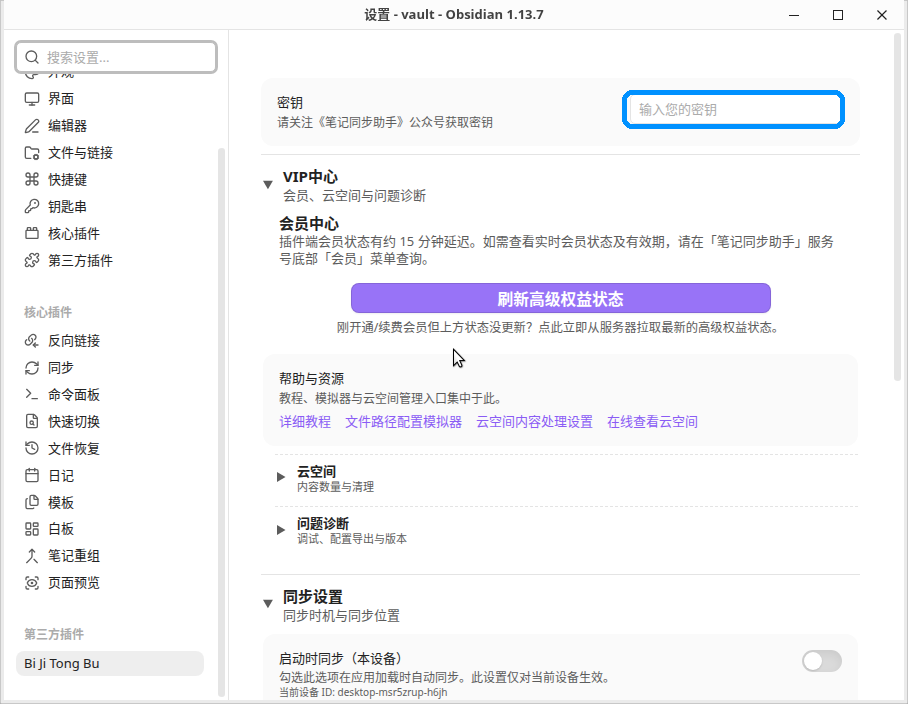
Task: Click the 钥匙串 key icon
Action: click(x=32, y=207)
